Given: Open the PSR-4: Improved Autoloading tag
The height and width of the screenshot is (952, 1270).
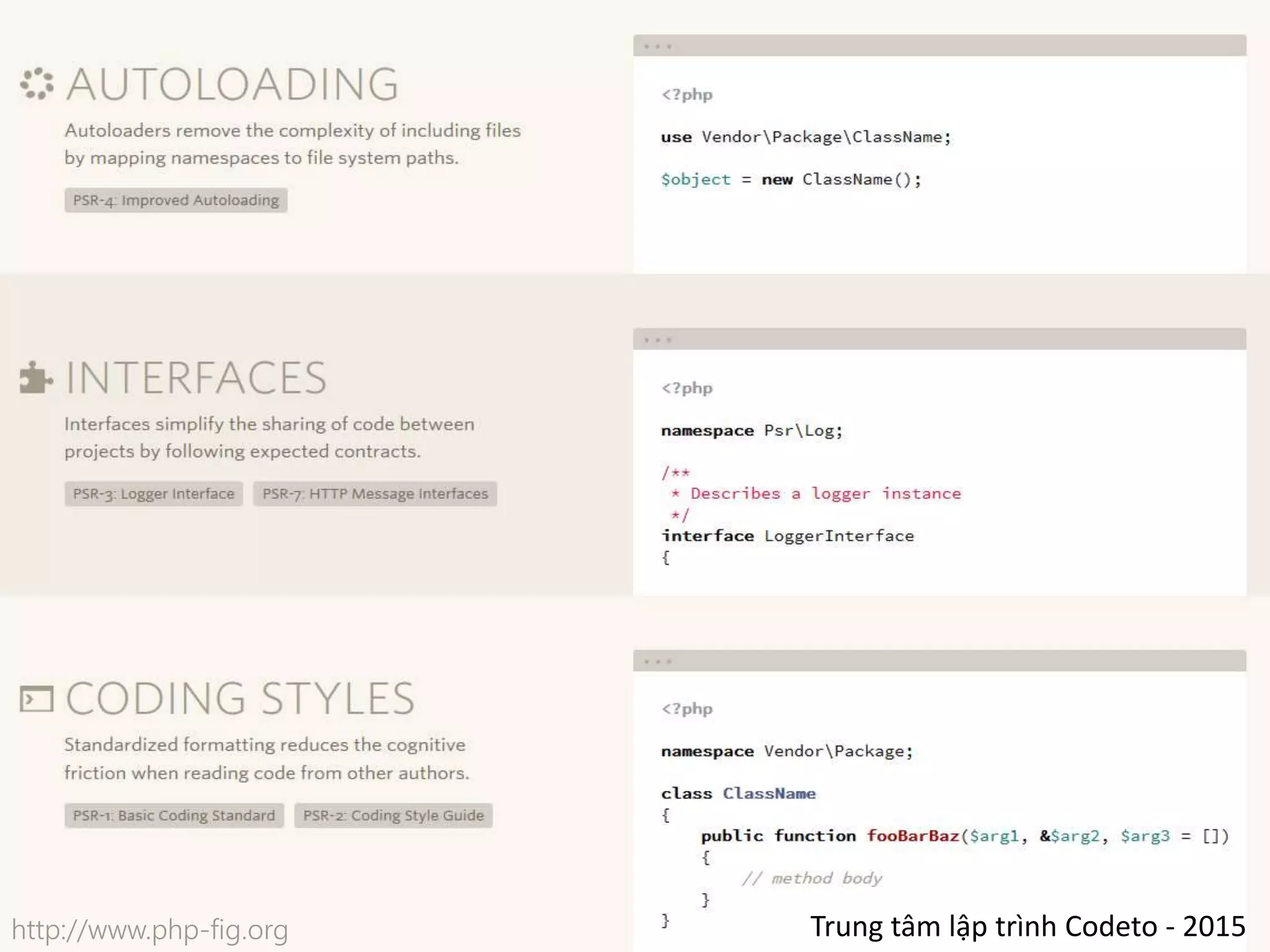Looking at the screenshot, I should [175, 200].
